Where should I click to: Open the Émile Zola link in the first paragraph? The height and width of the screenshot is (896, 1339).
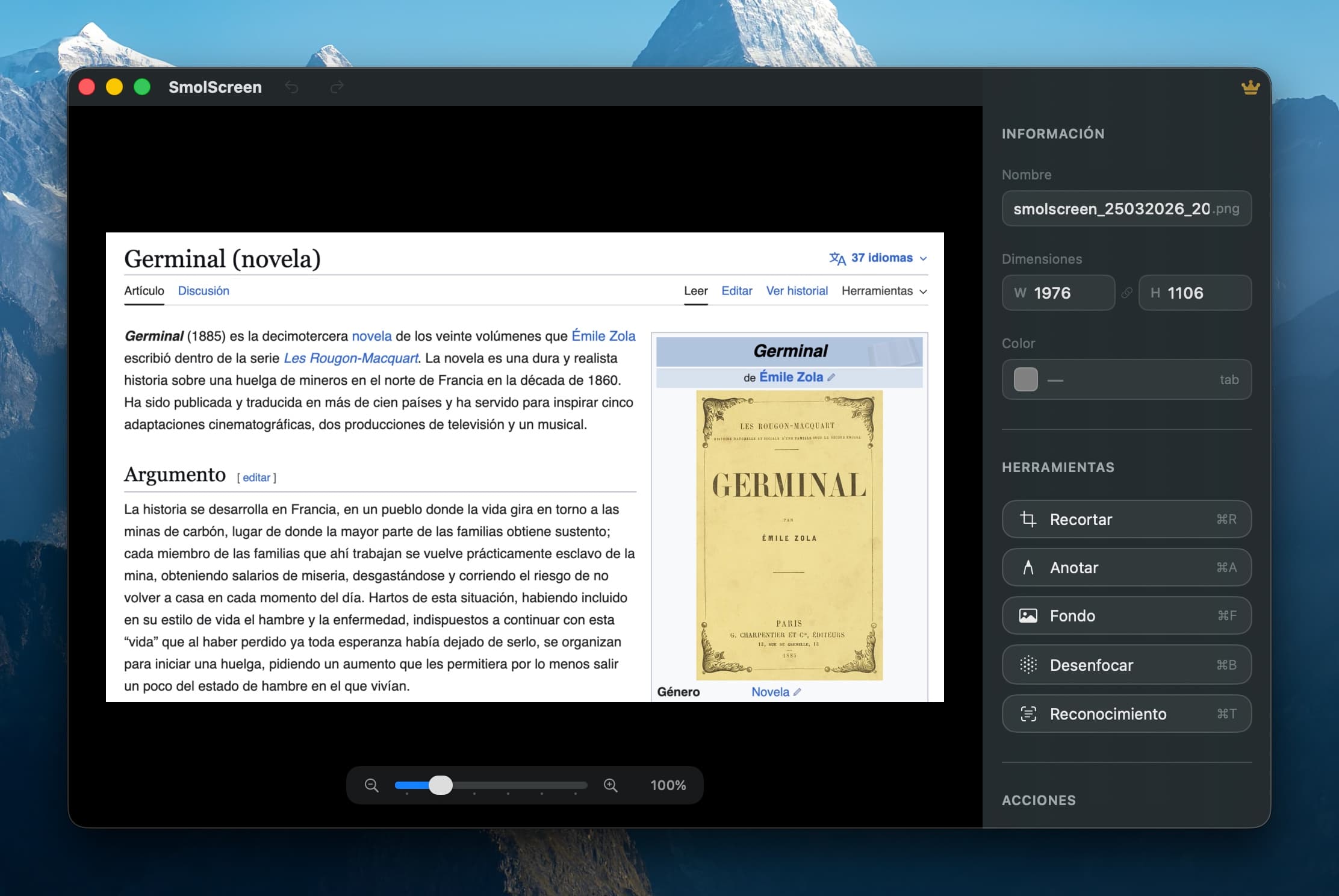coord(603,336)
